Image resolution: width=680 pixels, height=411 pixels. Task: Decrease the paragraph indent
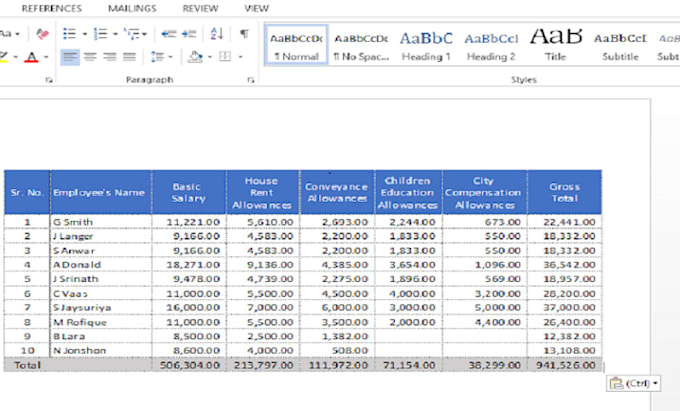pos(167,34)
